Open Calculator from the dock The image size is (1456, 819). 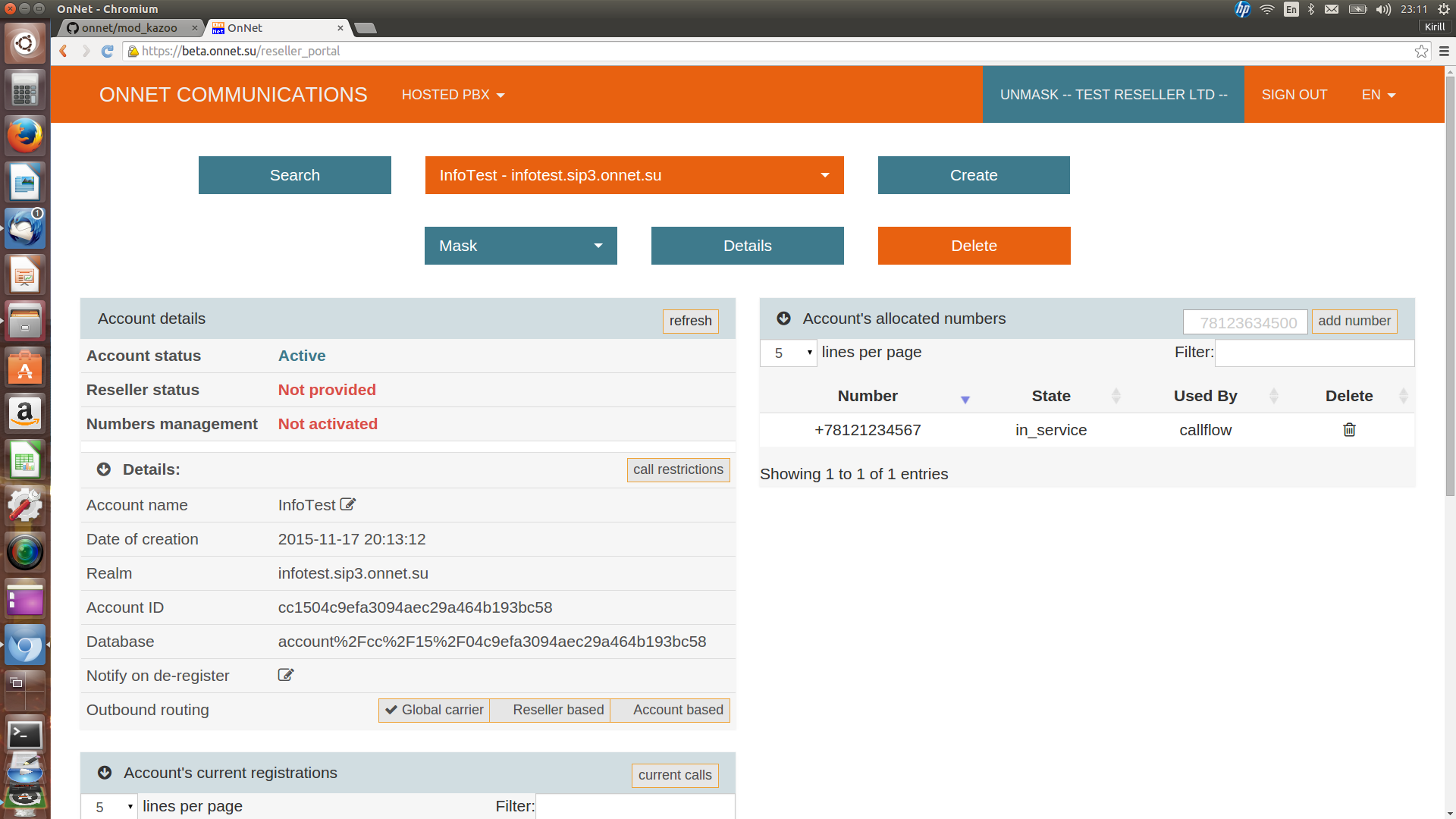[x=25, y=89]
